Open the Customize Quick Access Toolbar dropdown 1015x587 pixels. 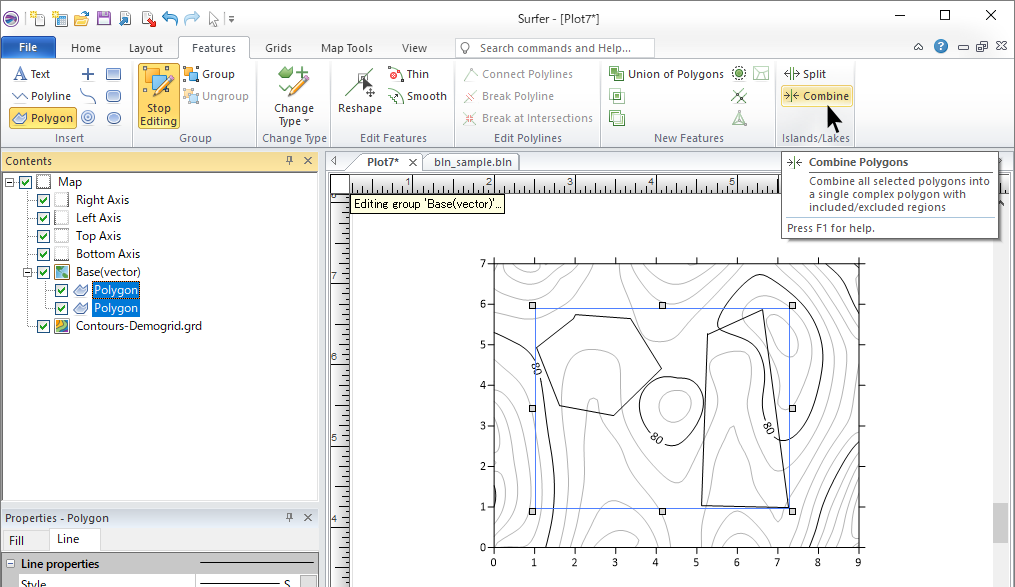(x=232, y=19)
